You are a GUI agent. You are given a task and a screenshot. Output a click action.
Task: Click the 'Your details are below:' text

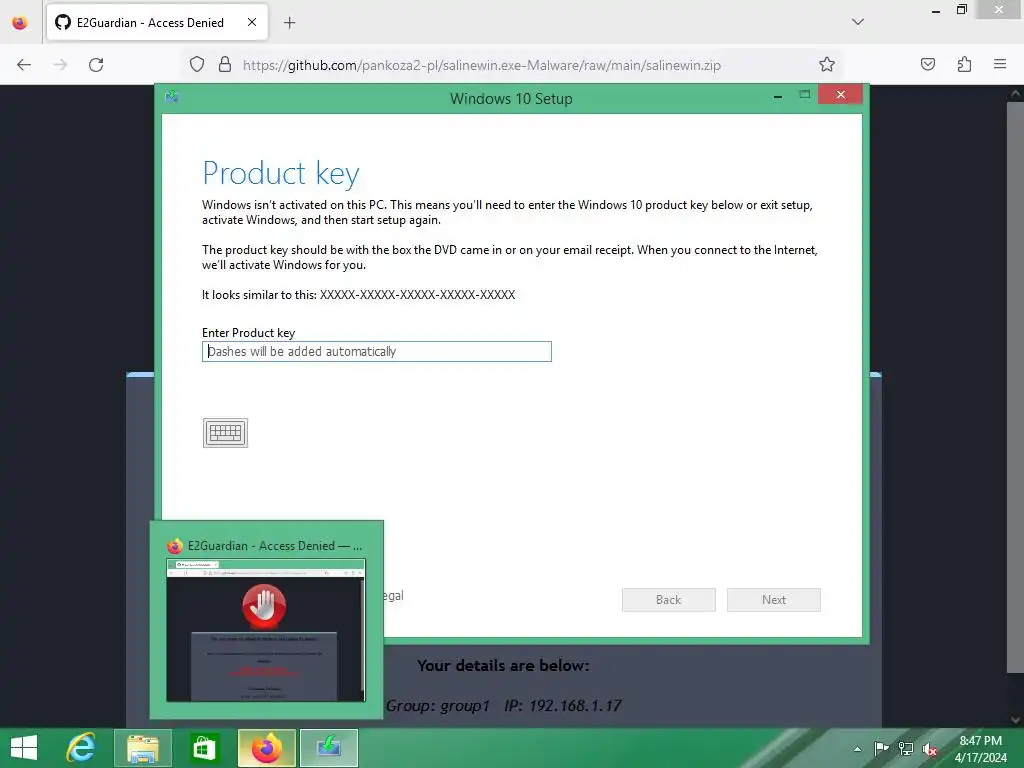[503, 665]
